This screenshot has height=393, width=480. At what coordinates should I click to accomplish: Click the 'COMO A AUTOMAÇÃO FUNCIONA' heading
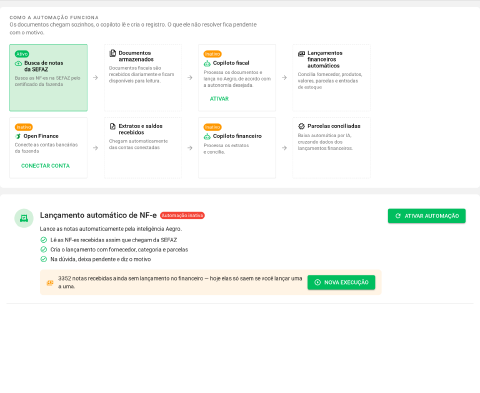pos(54,17)
